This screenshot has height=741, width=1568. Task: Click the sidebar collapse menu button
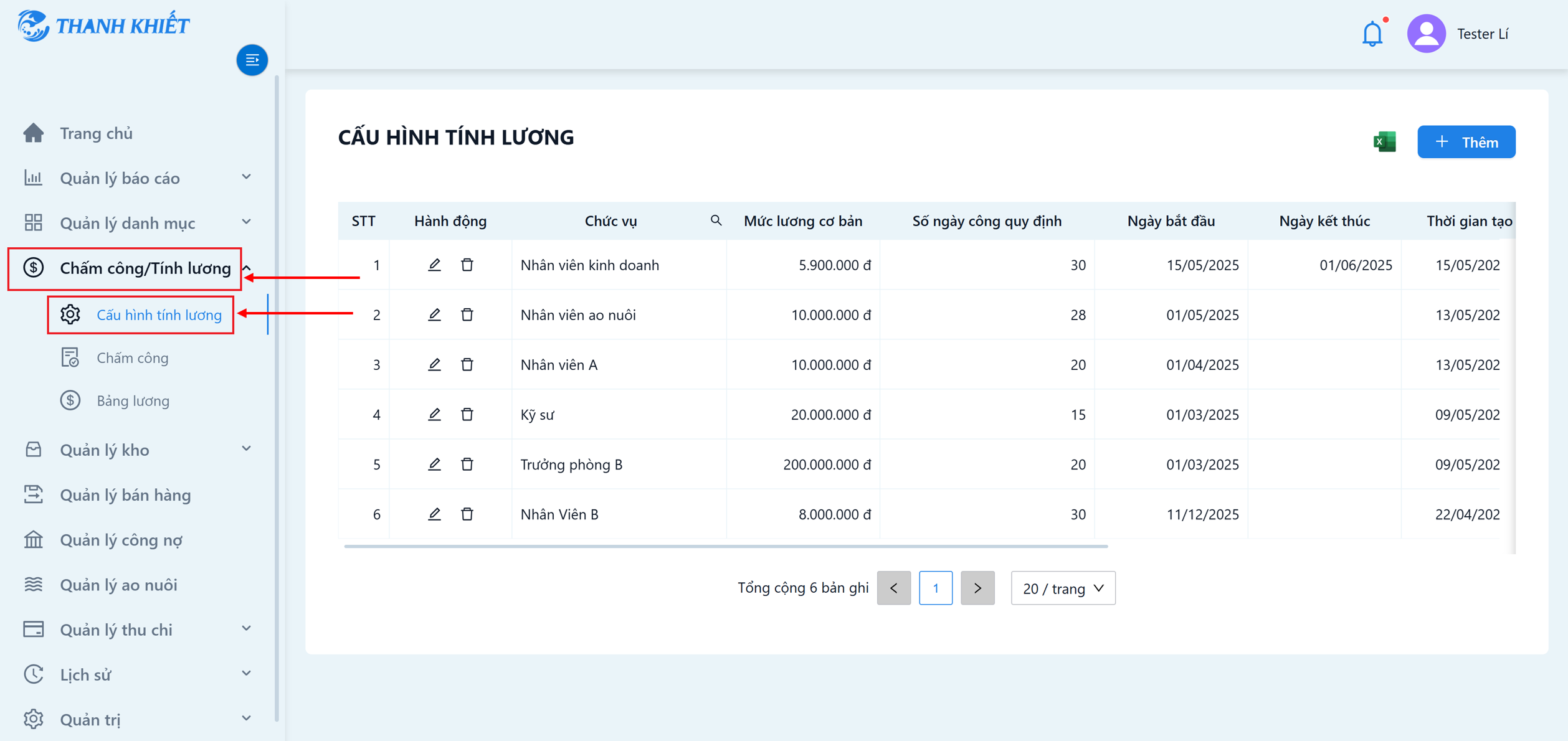click(x=252, y=60)
